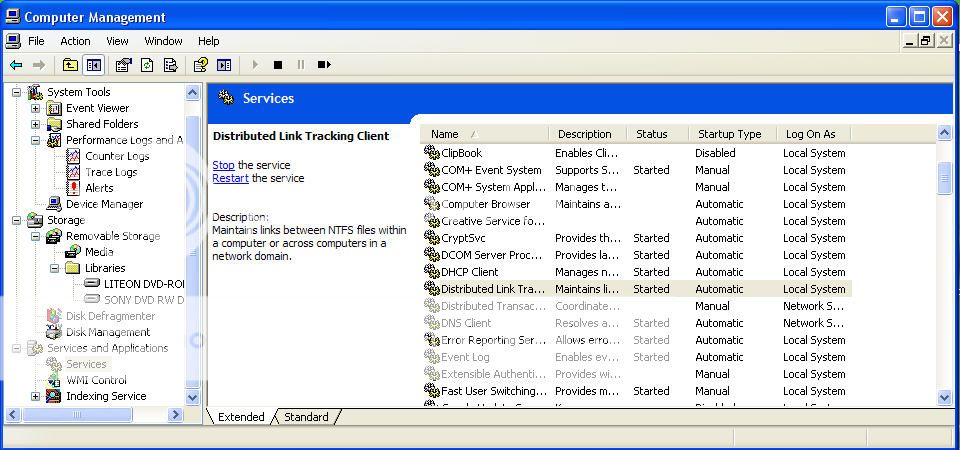Image resolution: width=960 pixels, height=450 pixels.
Task: Open the Window menu
Action: (163, 41)
